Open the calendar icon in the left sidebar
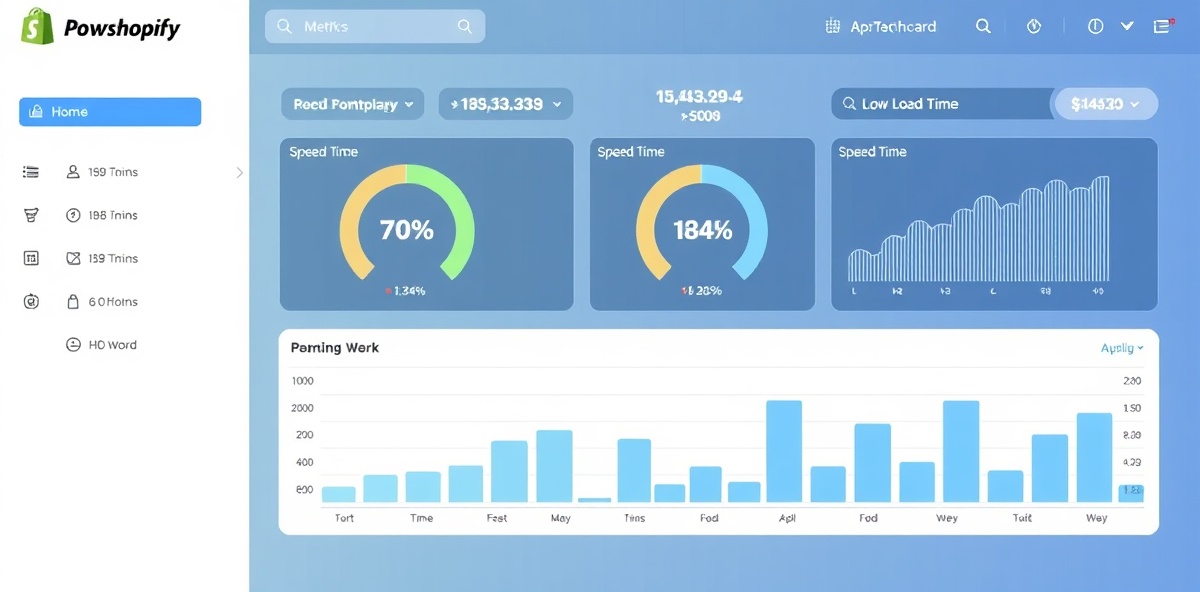Viewport: 1200px width, 592px height. click(x=30, y=258)
